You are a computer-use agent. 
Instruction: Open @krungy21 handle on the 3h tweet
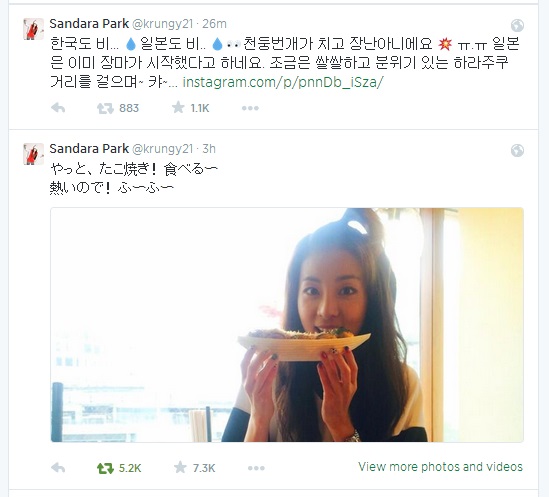162,149
